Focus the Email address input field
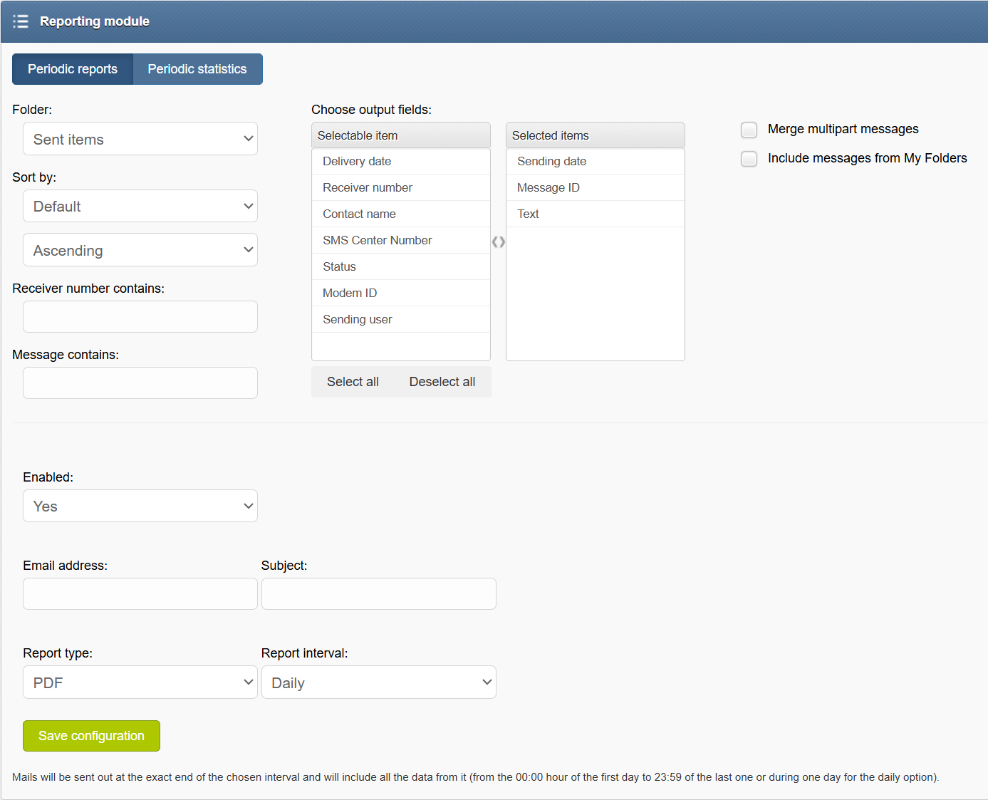Viewport: 988px width, 800px height. pyautogui.click(x=141, y=594)
